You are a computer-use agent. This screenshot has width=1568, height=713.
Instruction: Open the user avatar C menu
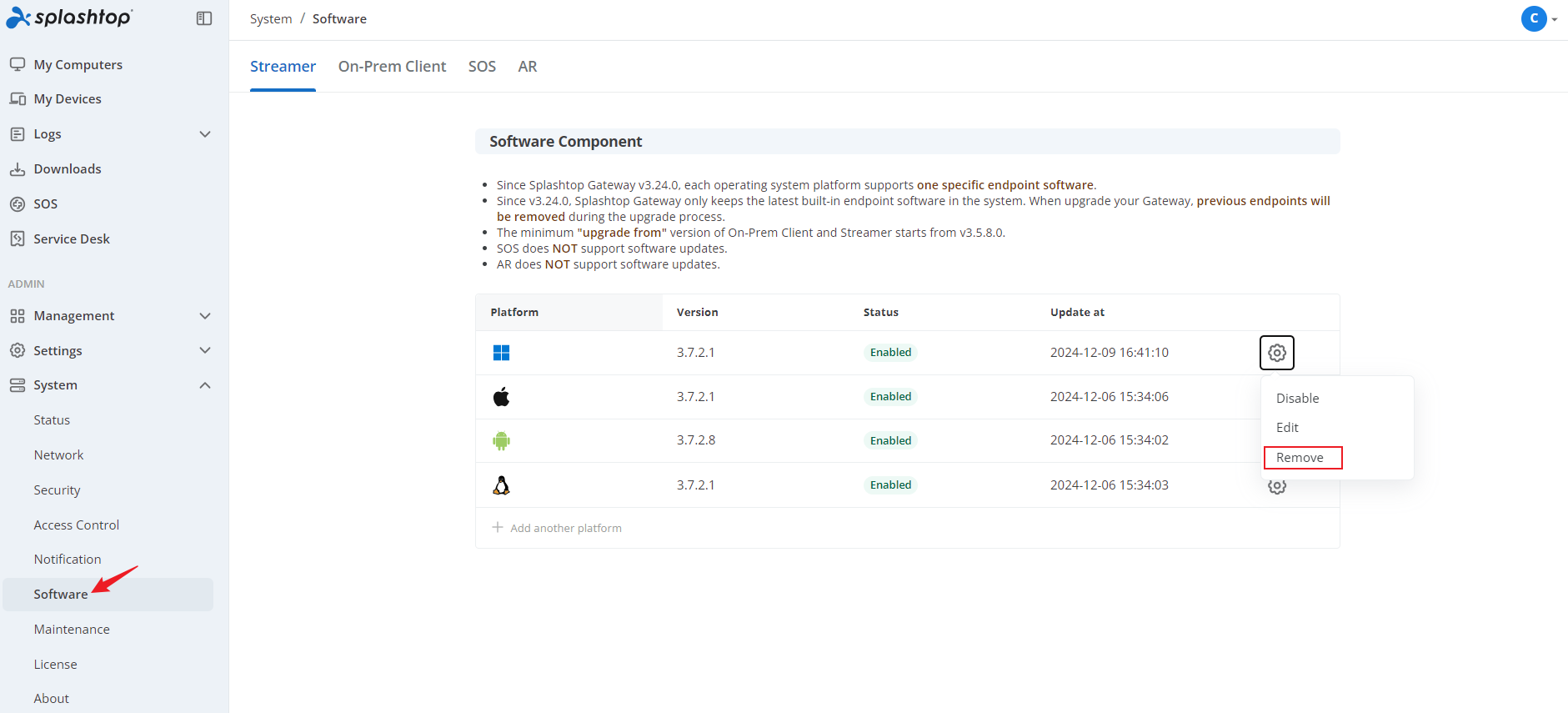coord(1534,18)
